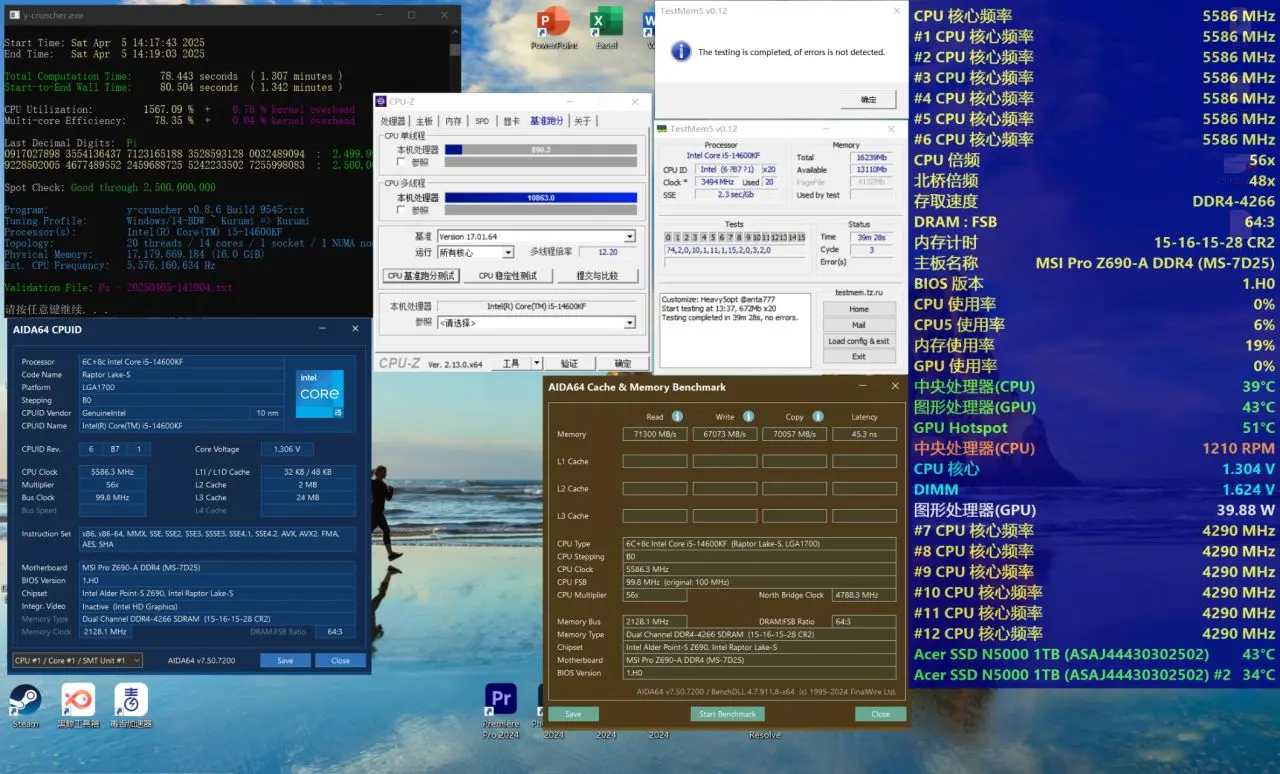Click the y-cruncher console vertical scrollbar

[456, 170]
